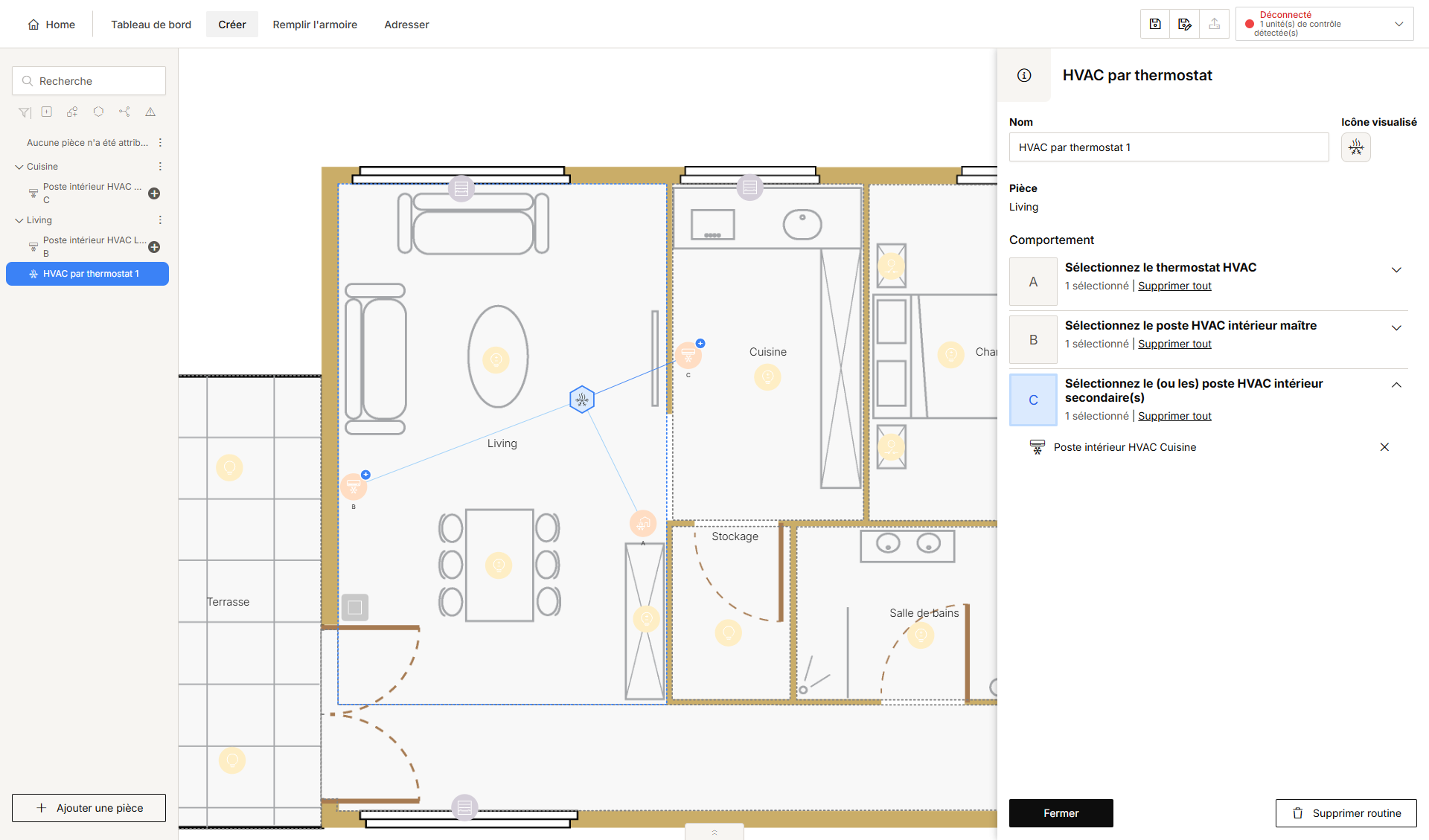Expand section B master indoor unit
The image size is (1429, 840).
1396,328
